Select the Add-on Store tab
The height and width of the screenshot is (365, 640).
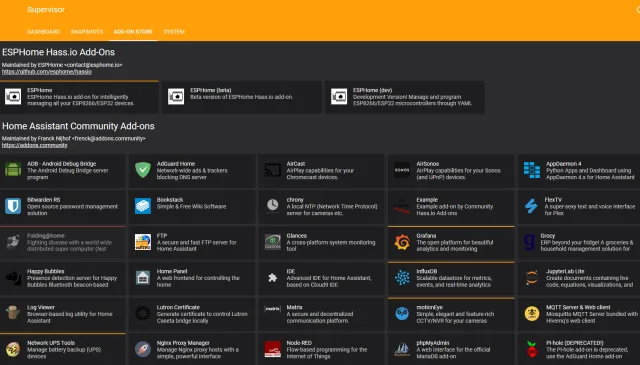click(x=133, y=32)
